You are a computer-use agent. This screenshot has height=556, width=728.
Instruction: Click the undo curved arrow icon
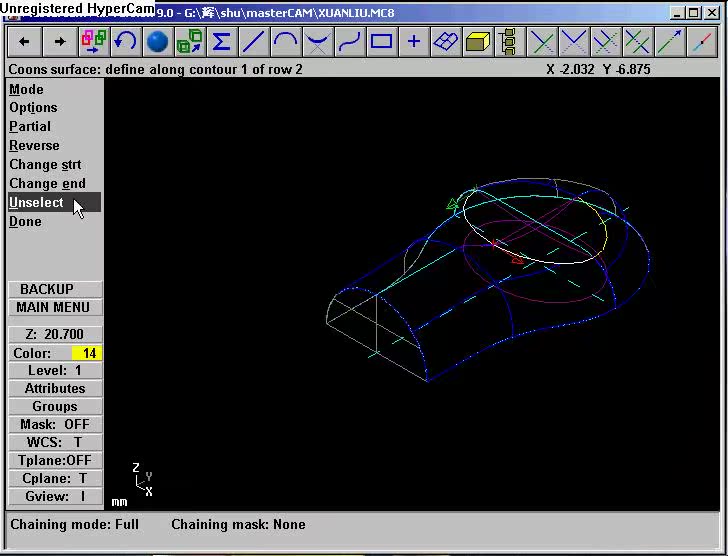(x=126, y=42)
